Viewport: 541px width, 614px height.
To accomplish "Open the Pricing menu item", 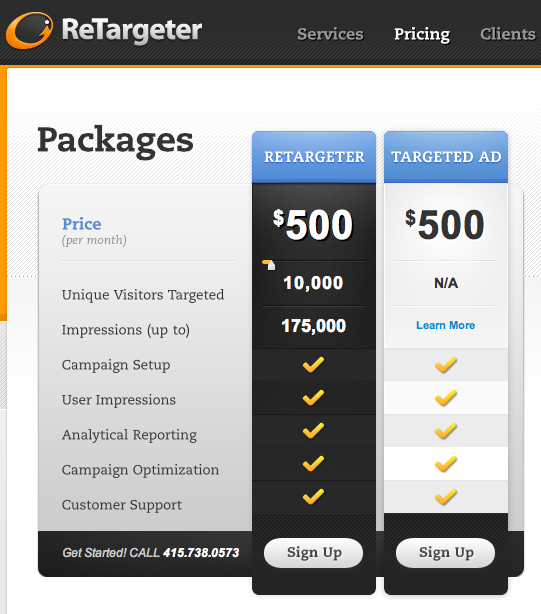I will (422, 34).
